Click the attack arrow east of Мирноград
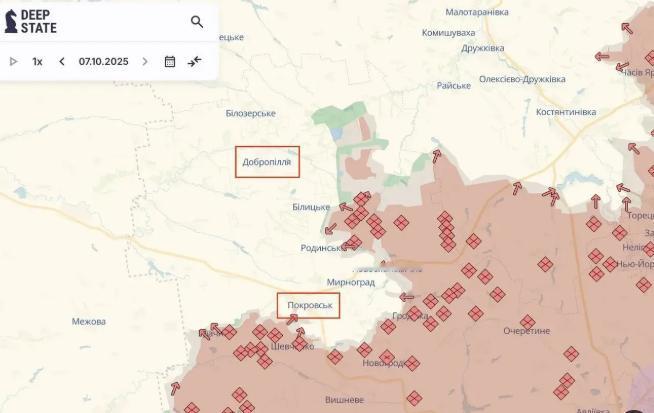 pyautogui.click(x=406, y=297)
